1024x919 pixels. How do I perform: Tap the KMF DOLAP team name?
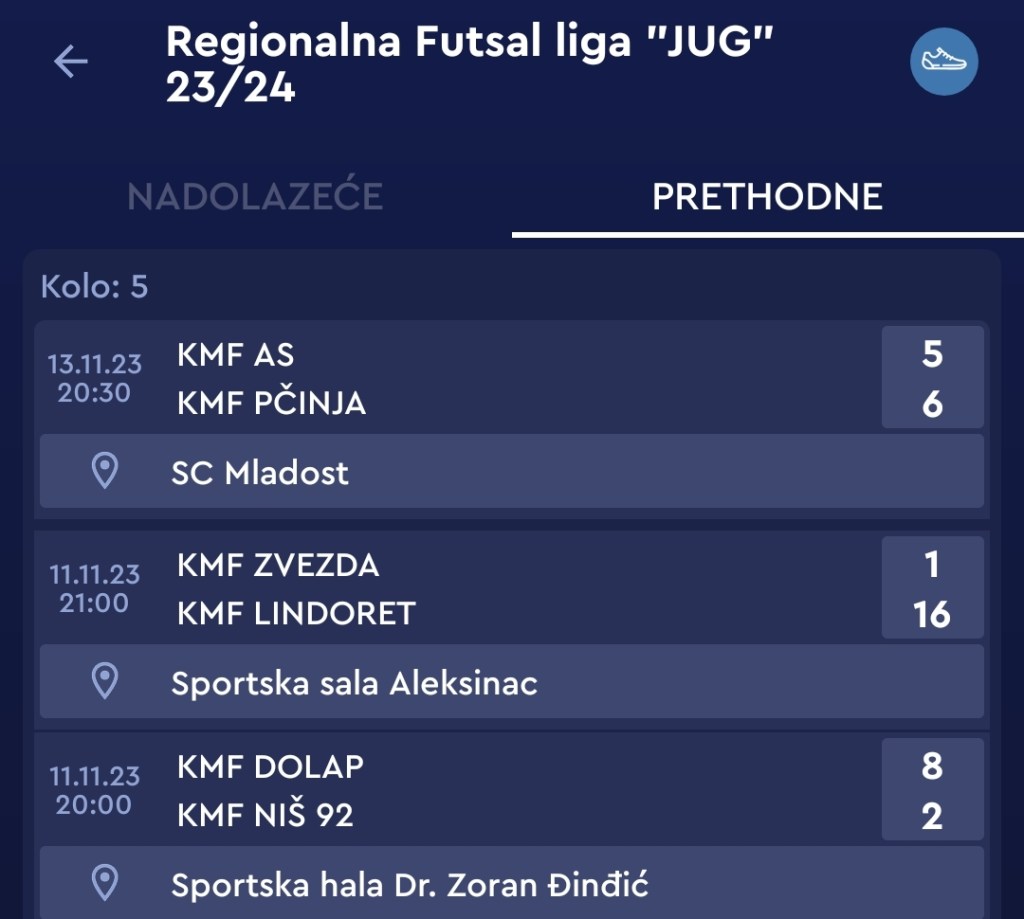pyautogui.click(x=270, y=767)
